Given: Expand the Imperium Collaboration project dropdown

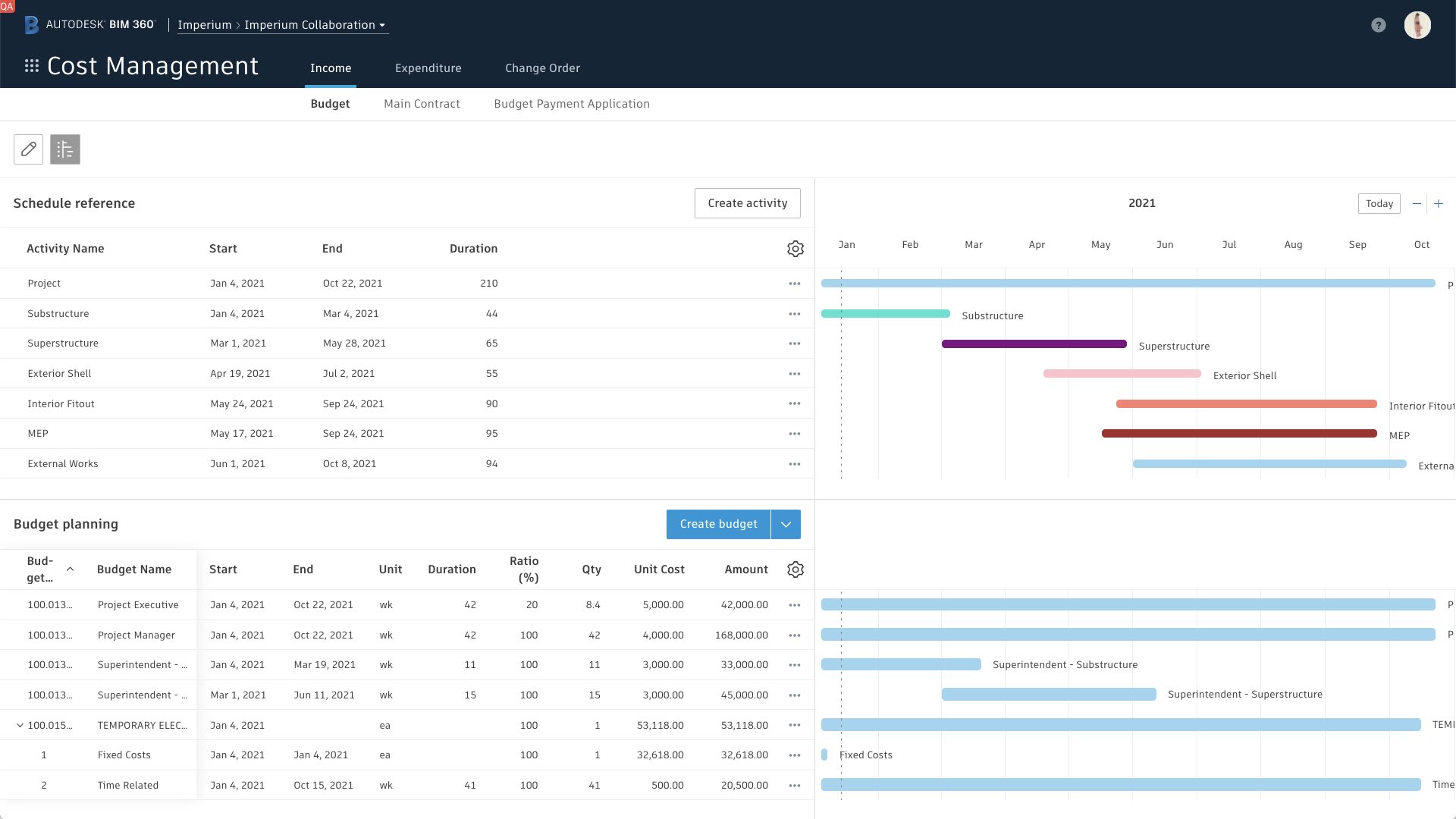Looking at the screenshot, I should pyautogui.click(x=383, y=24).
